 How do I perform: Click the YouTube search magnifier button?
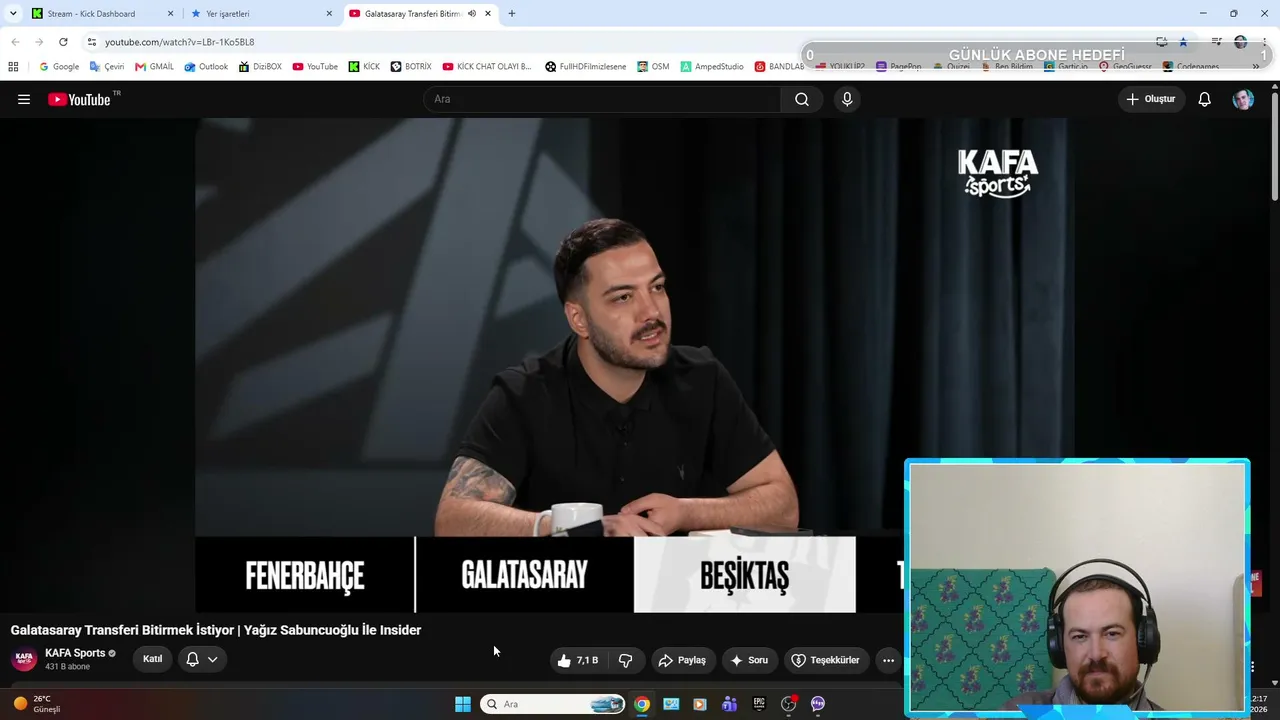click(802, 99)
